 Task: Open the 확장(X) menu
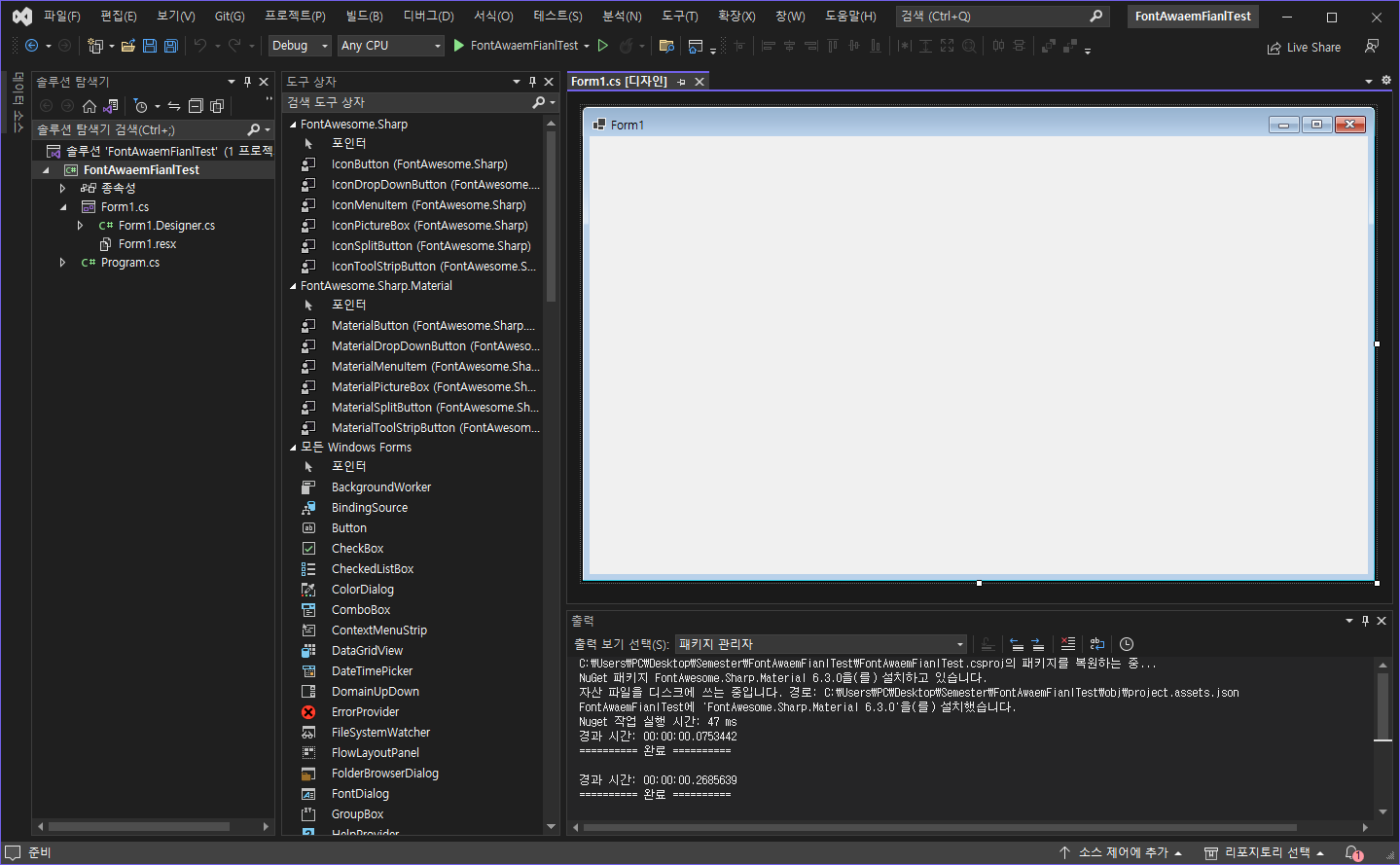pos(736,17)
